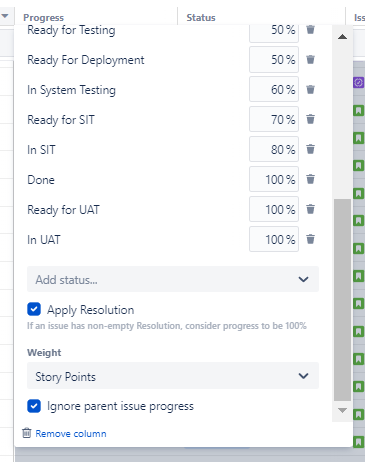Expand the Story Points weight dropdown
The image size is (365, 462).
pyautogui.click(x=173, y=376)
